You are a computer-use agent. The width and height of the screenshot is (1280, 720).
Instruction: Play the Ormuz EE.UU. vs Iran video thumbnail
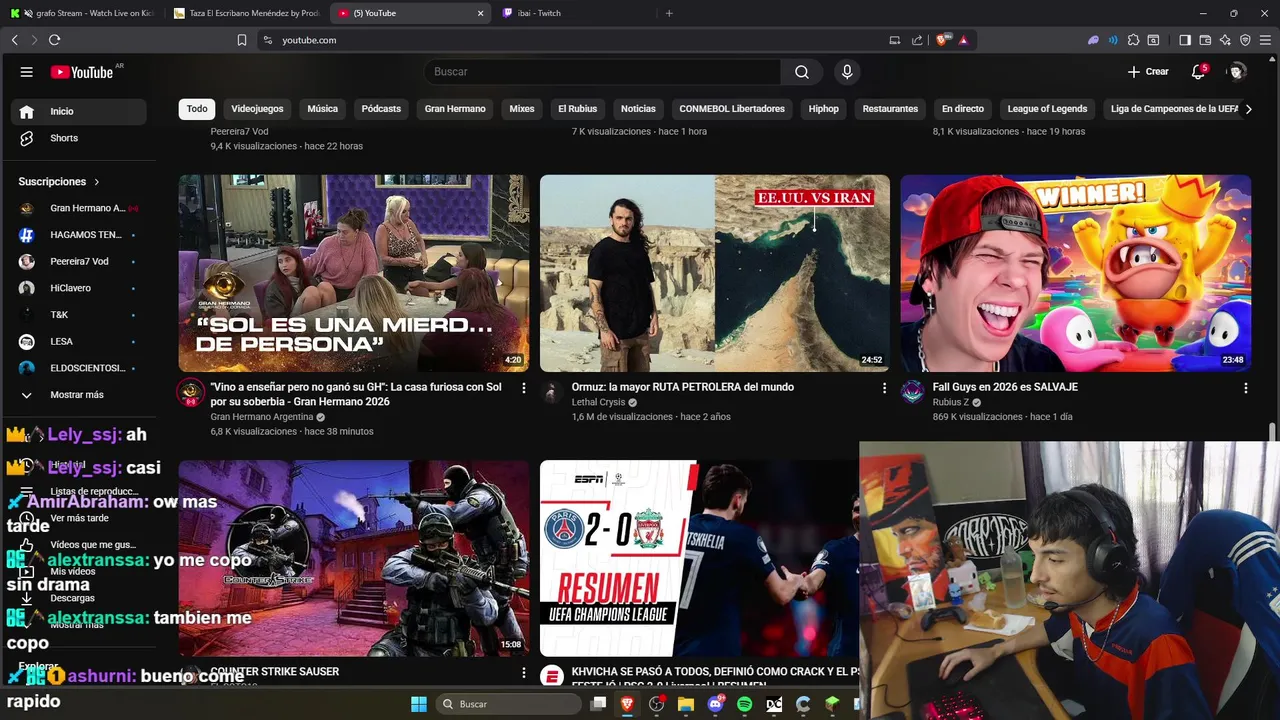(715, 273)
